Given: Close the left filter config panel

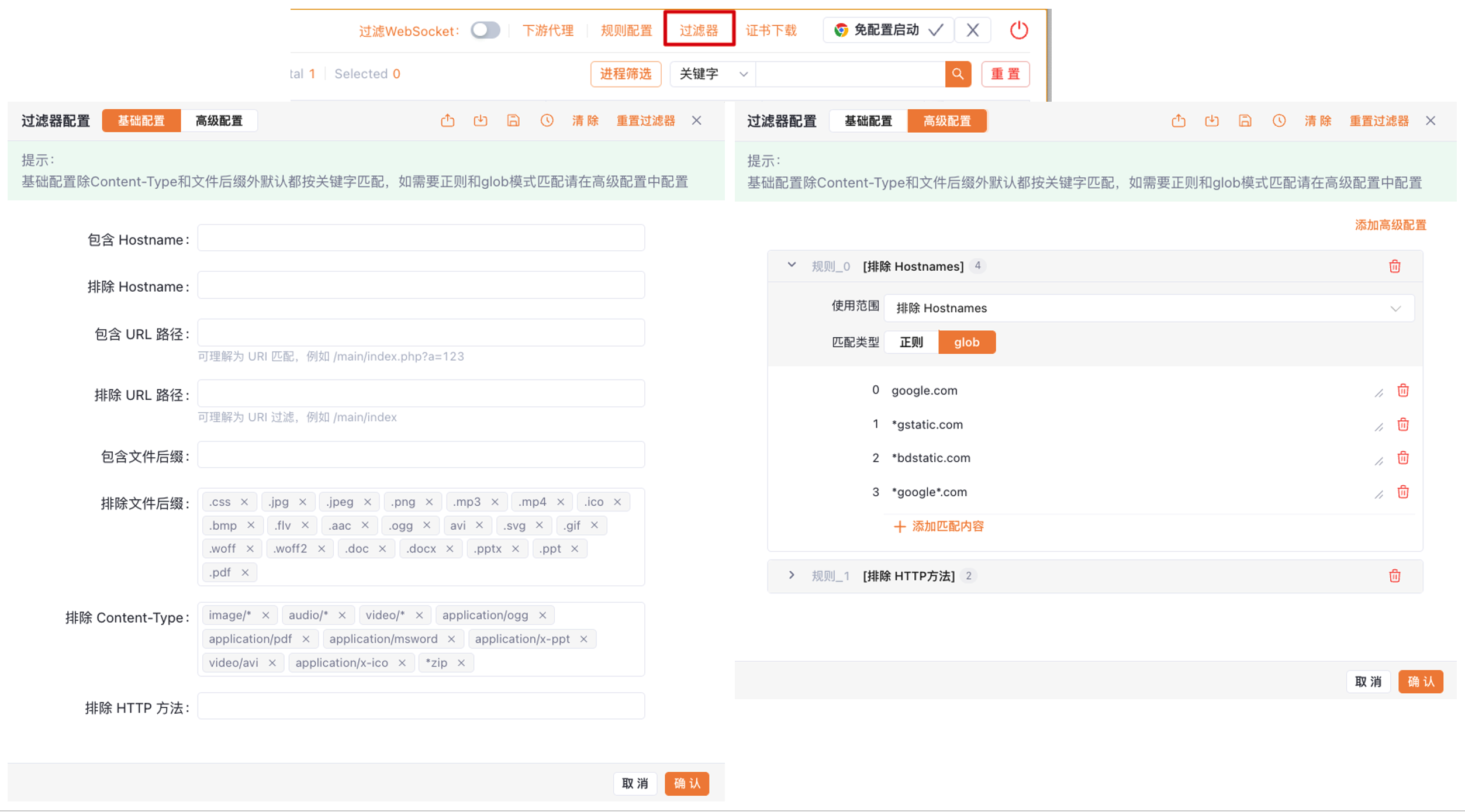Looking at the screenshot, I should [x=696, y=120].
